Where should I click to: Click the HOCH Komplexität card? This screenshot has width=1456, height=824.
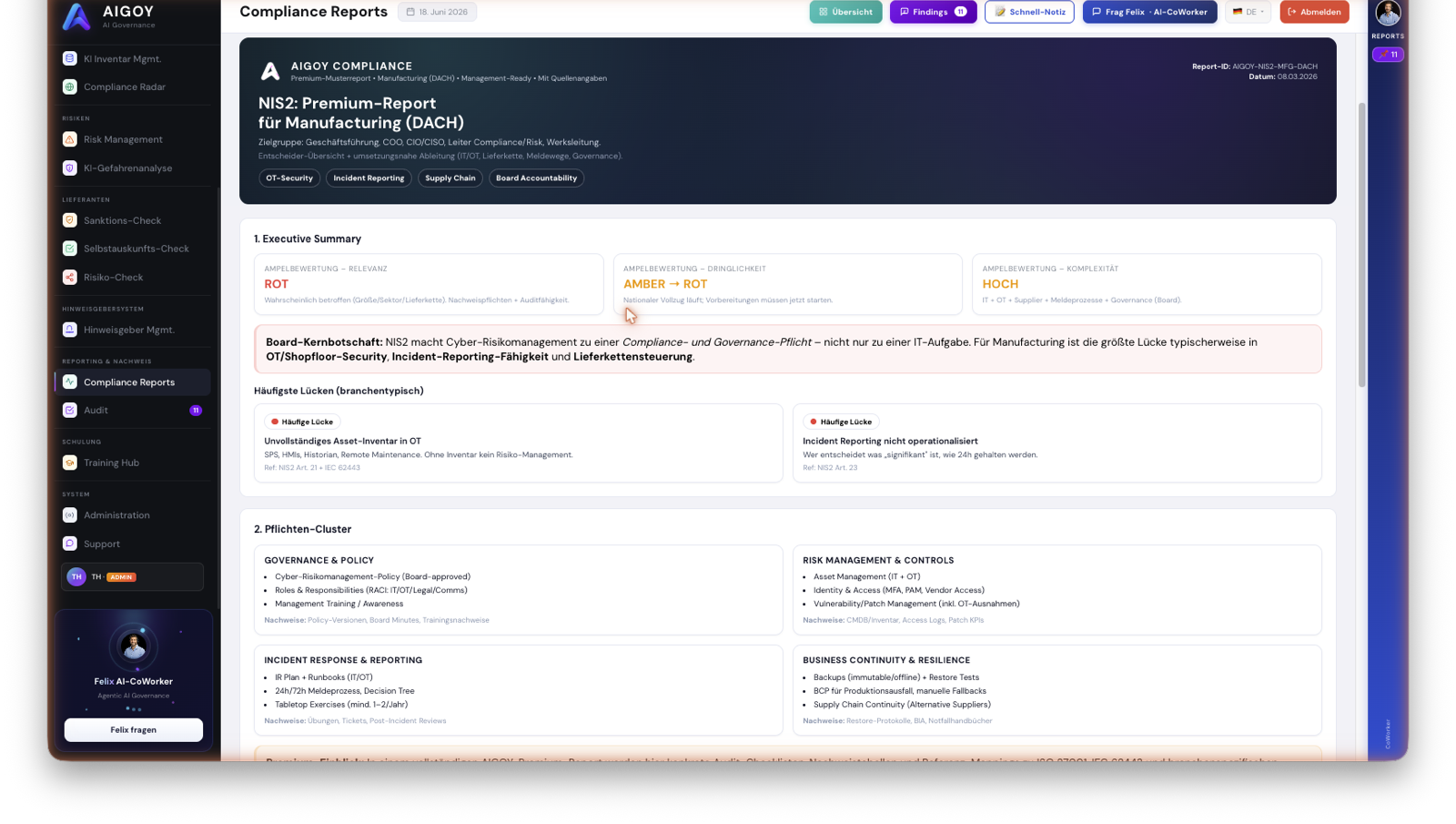click(x=1147, y=285)
